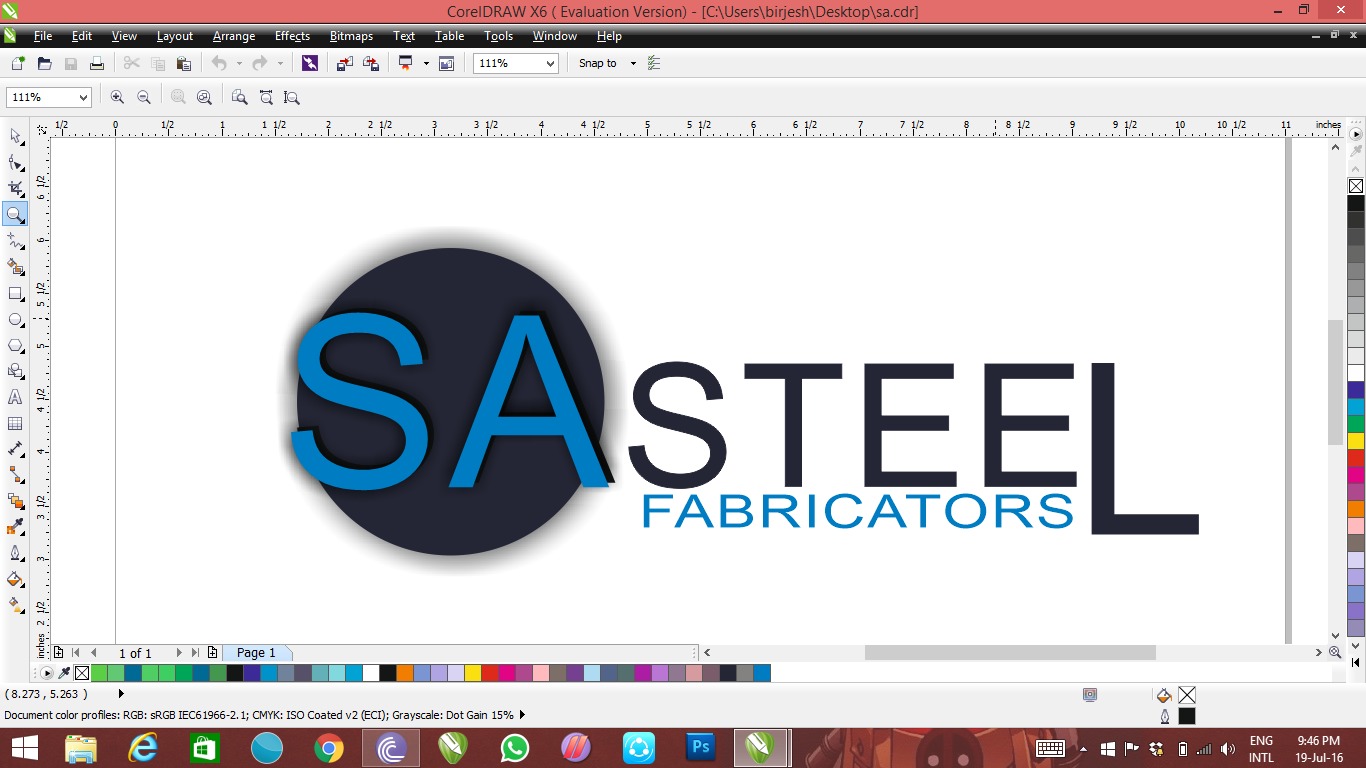The image size is (1366, 768).
Task: Open Photoshop from the Windows taskbar
Action: pos(700,747)
